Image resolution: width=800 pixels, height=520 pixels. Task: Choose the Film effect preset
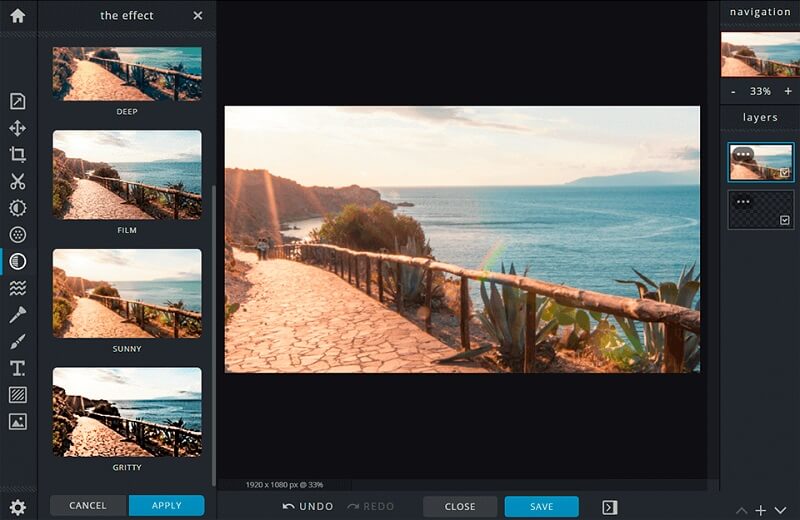[127, 175]
